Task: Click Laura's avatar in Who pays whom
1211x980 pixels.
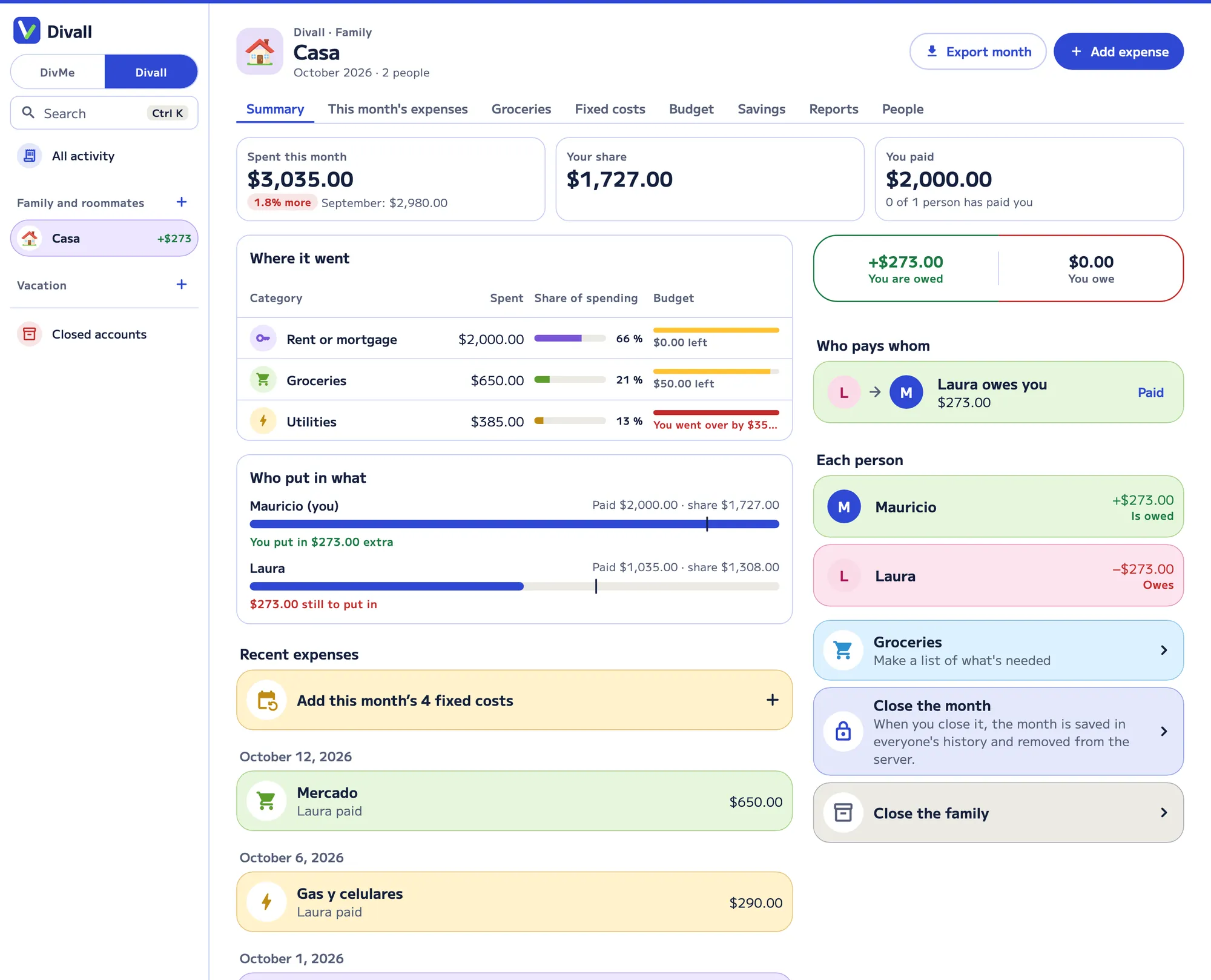Action: click(x=844, y=392)
